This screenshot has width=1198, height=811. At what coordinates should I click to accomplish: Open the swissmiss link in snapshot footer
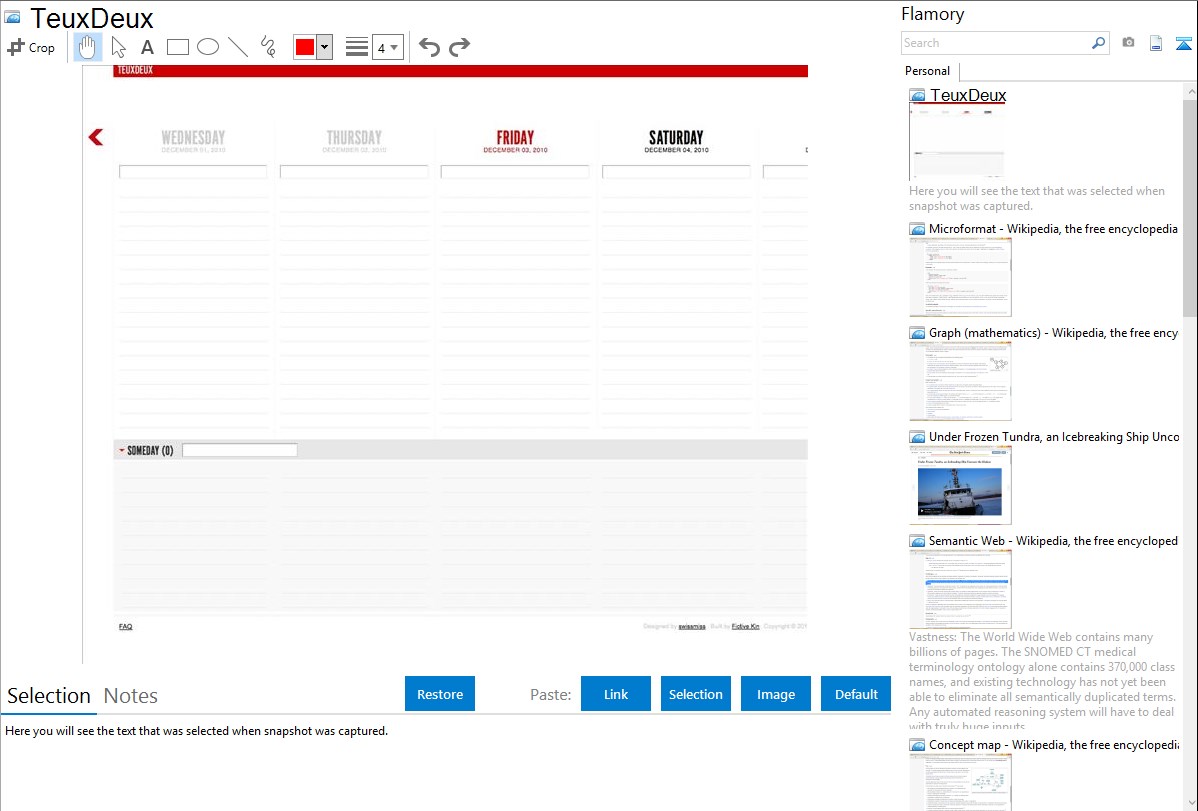[691, 627]
